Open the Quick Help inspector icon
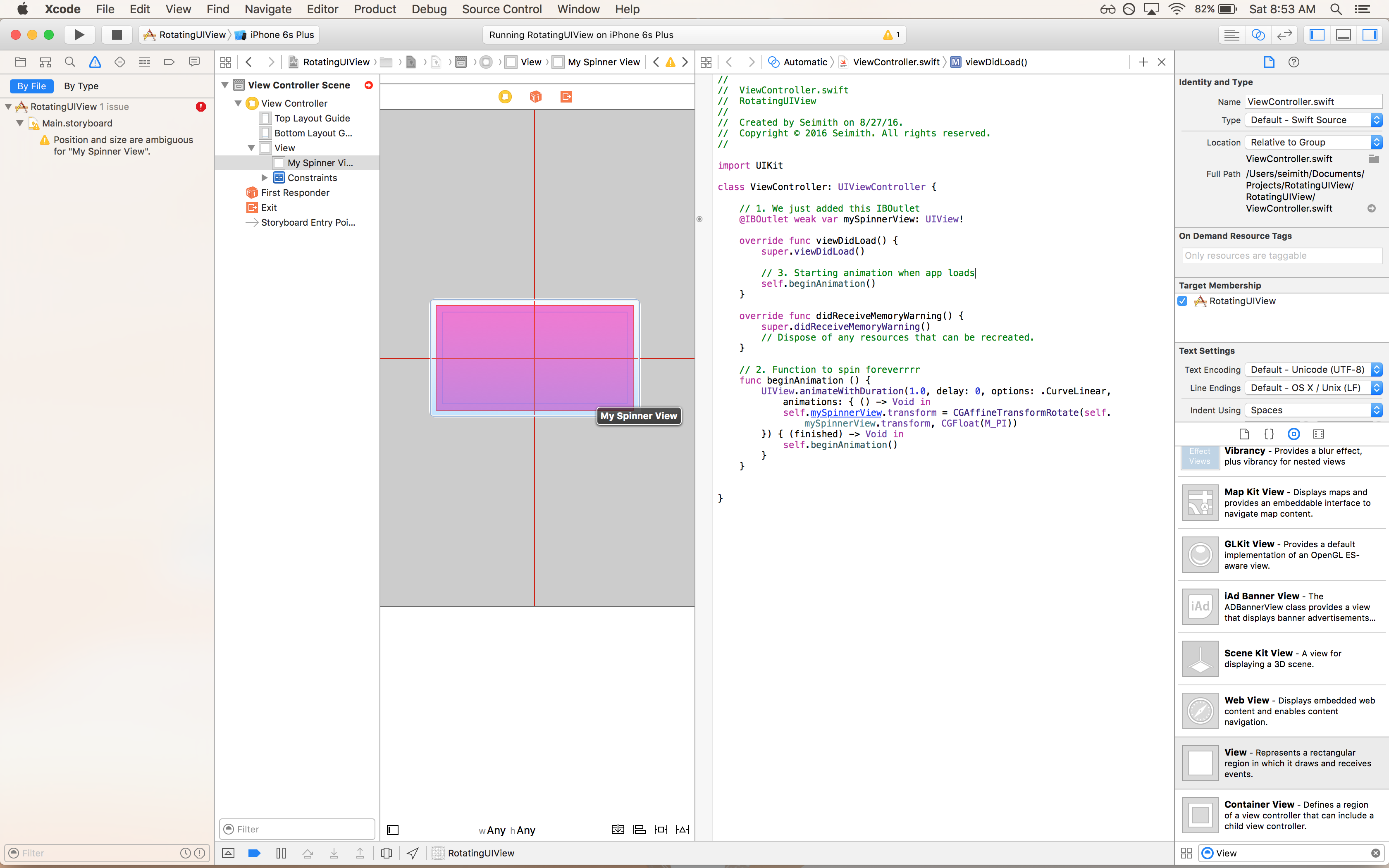Image resolution: width=1389 pixels, height=868 pixels. tap(1294, 62)
